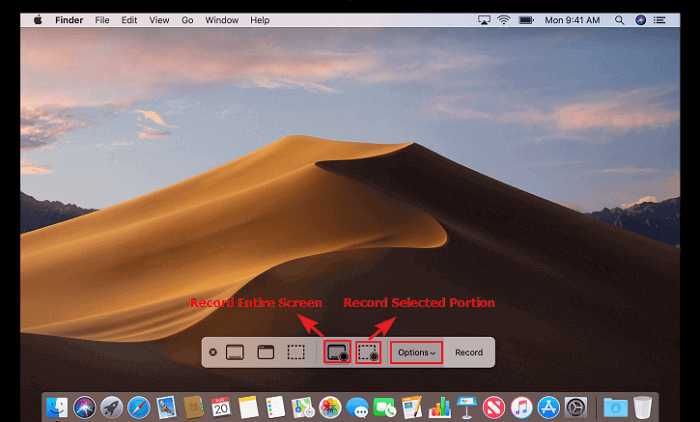Select Capture Entire Screen tool

tap(236, 352)
